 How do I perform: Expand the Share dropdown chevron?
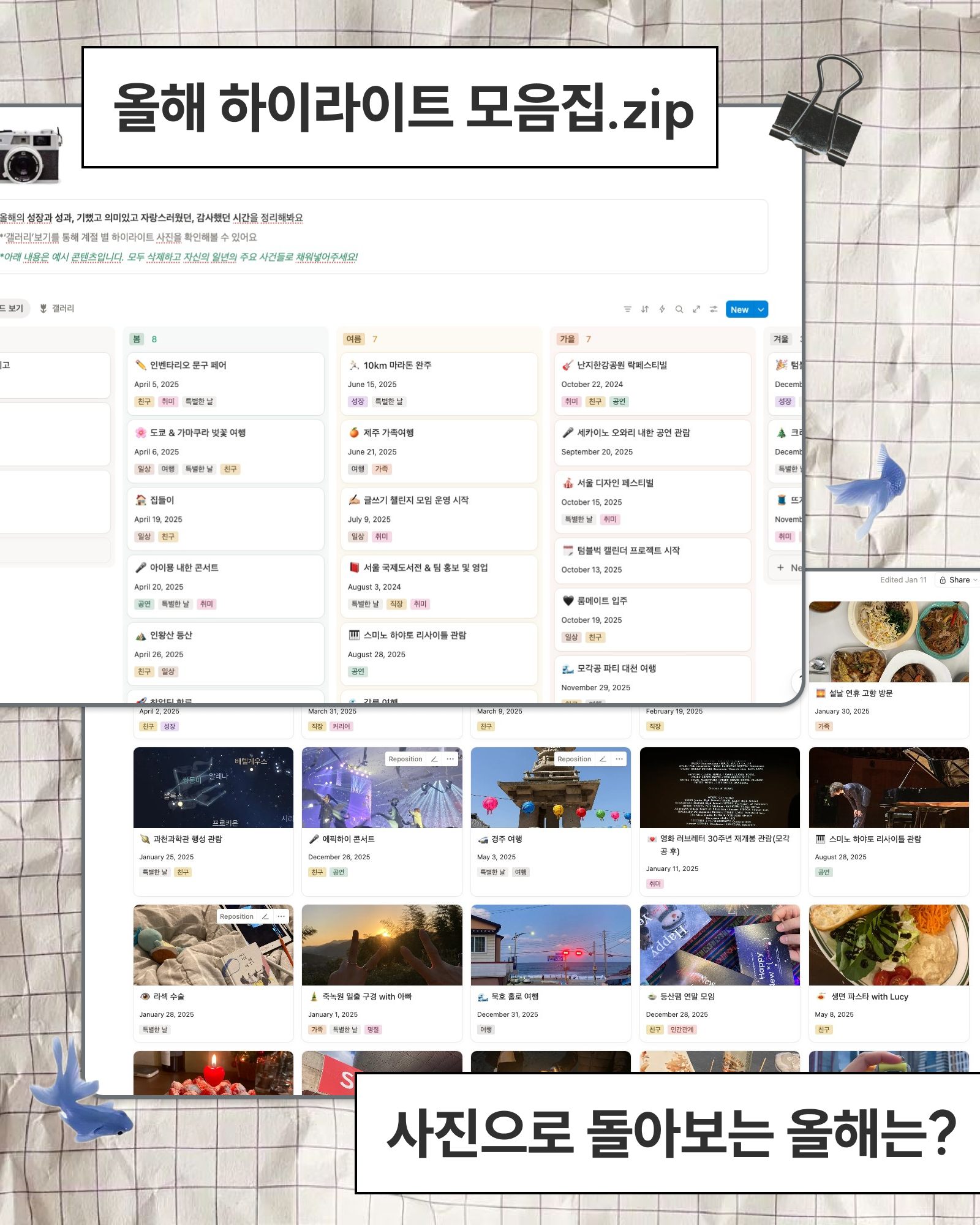(x=974, y=580)
